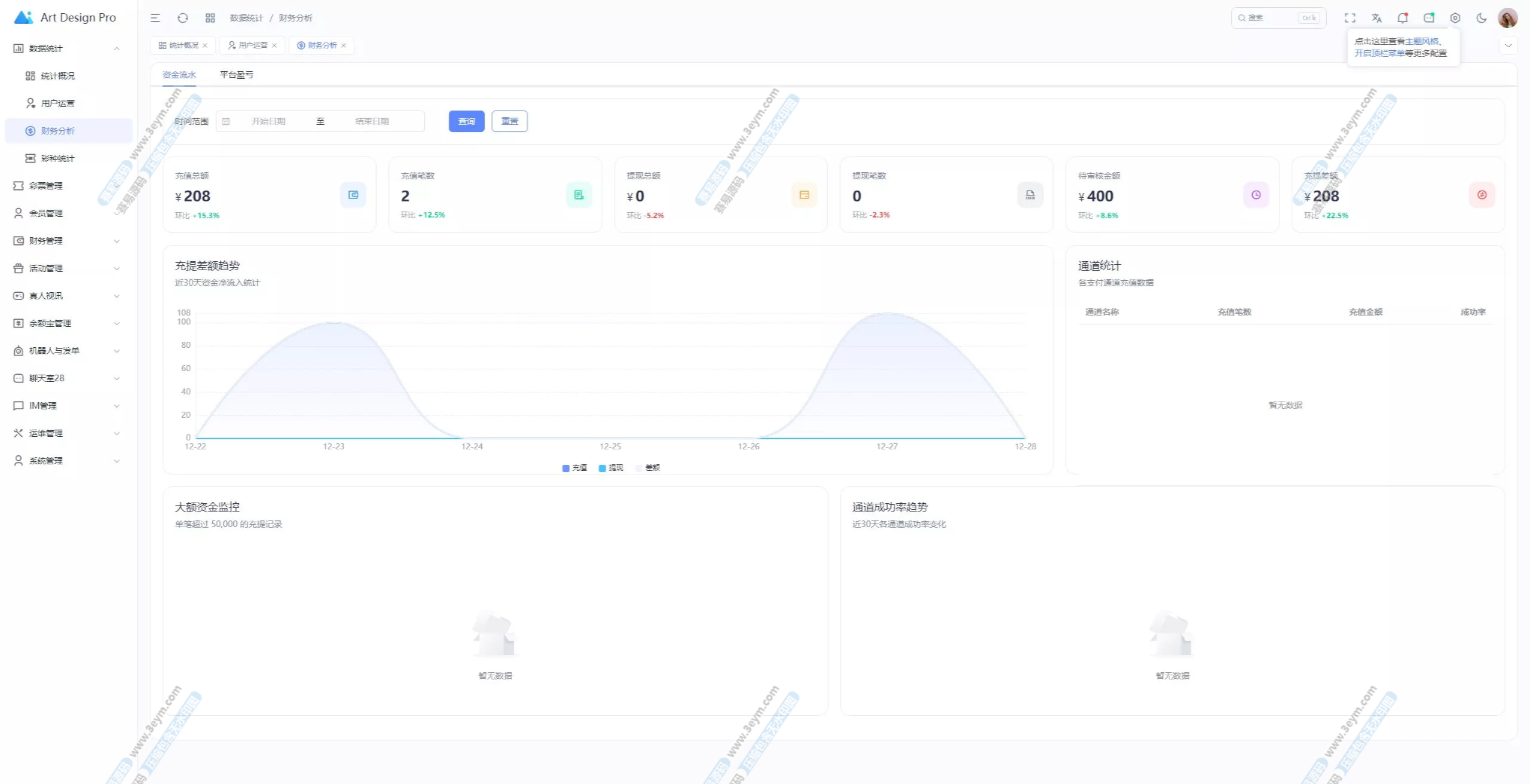Viewport: 1530px width, 784px height.
Task: Open the notification bell icon
Action: click(x=1403, y=18)
